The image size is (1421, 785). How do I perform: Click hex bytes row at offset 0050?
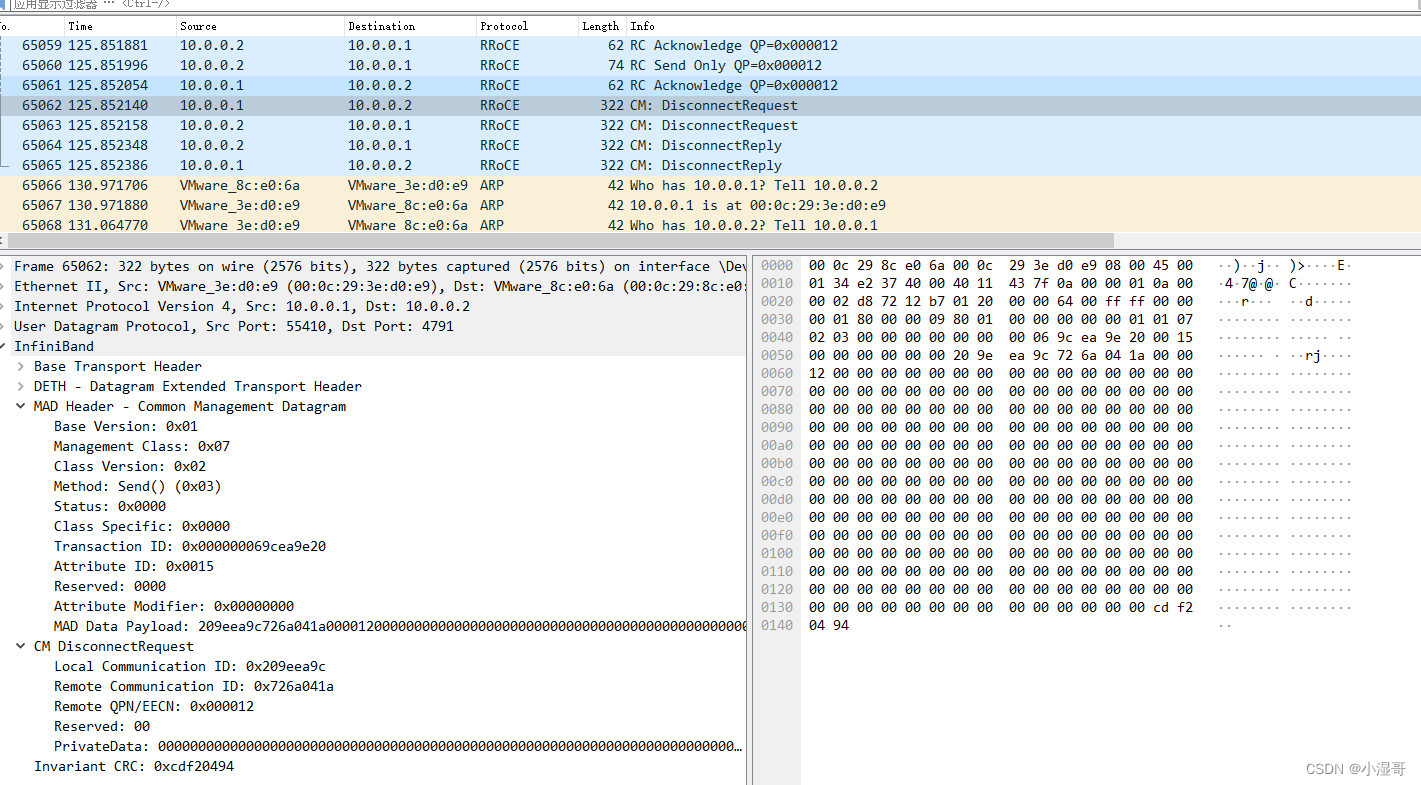pos(1000,355)
